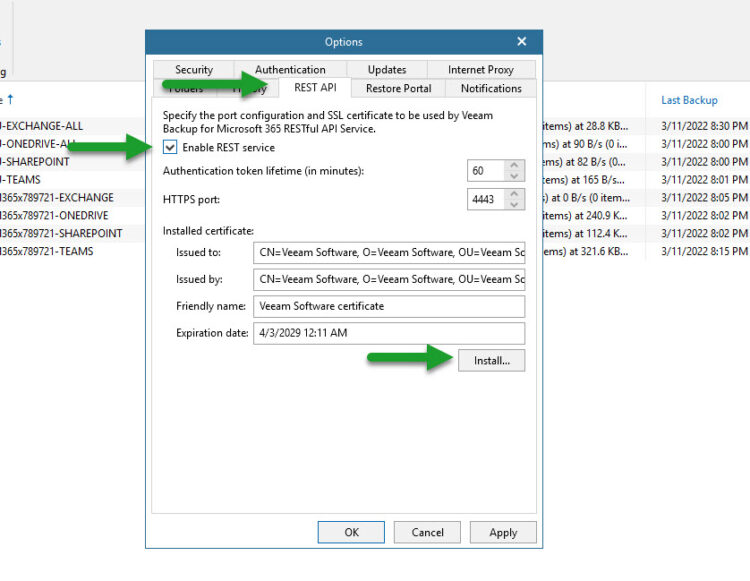
Task: Increase HTTPS port with up arrow
Action: point(514,194)
